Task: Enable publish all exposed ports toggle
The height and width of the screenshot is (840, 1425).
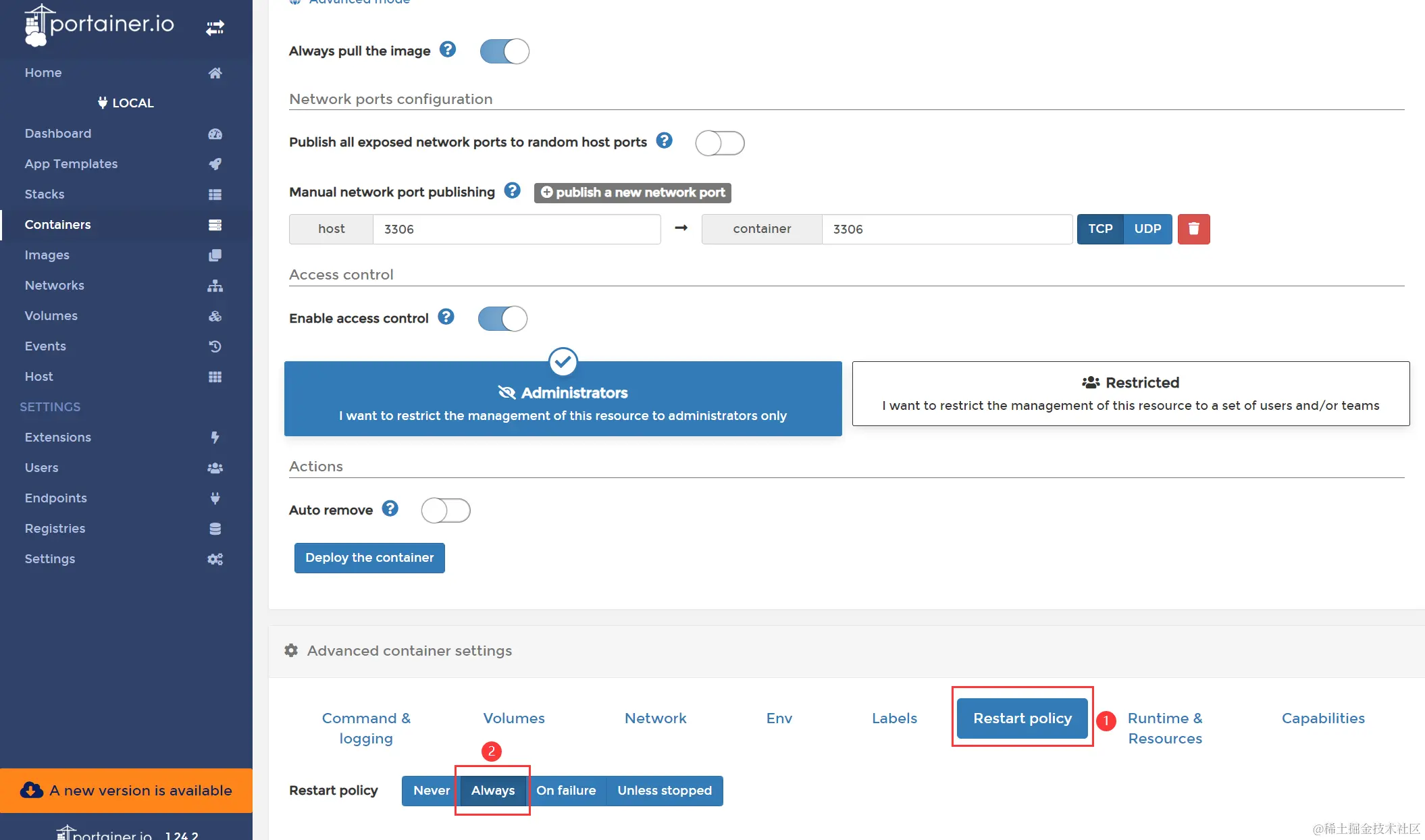Action: (x=719, y=143)
